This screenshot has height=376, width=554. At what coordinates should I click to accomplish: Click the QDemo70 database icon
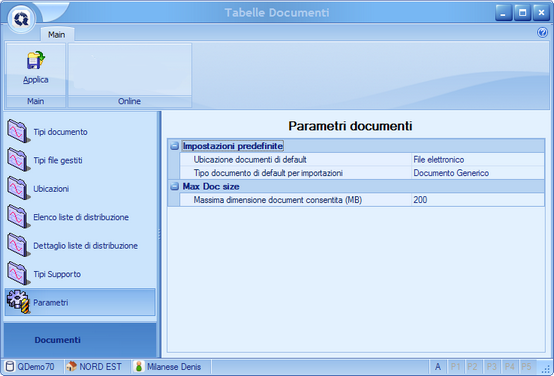10,366
